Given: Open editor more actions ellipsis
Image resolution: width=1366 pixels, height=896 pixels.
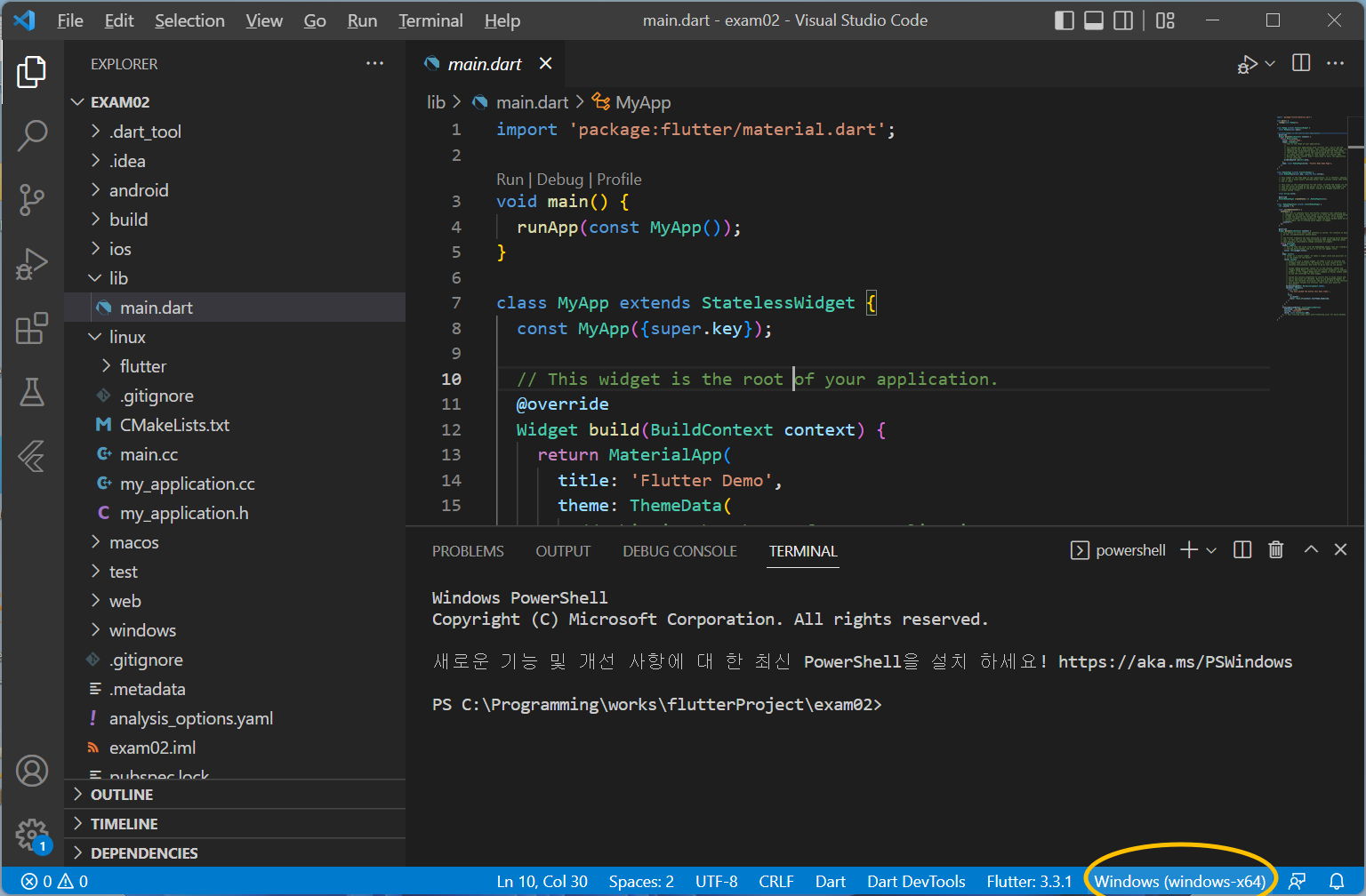Looking at the screenshot, I should click(x=1335, y=63).
